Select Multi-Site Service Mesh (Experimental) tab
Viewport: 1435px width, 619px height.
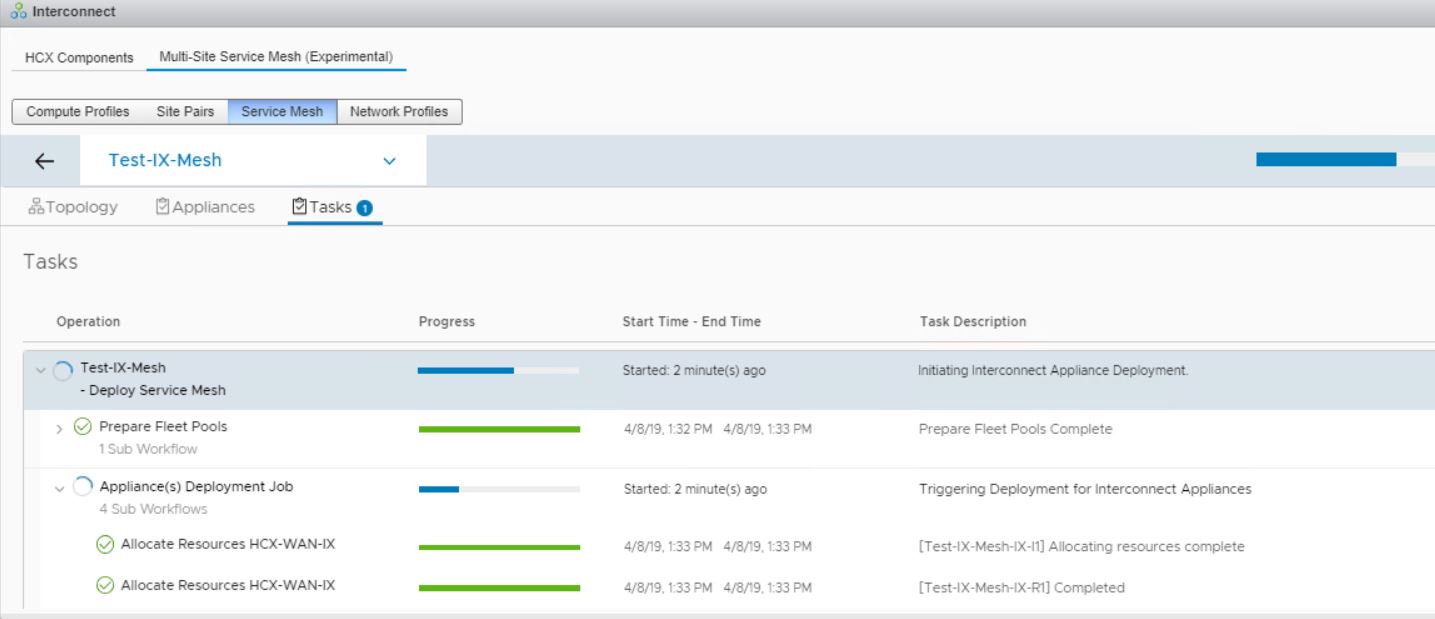pos(276,57)
